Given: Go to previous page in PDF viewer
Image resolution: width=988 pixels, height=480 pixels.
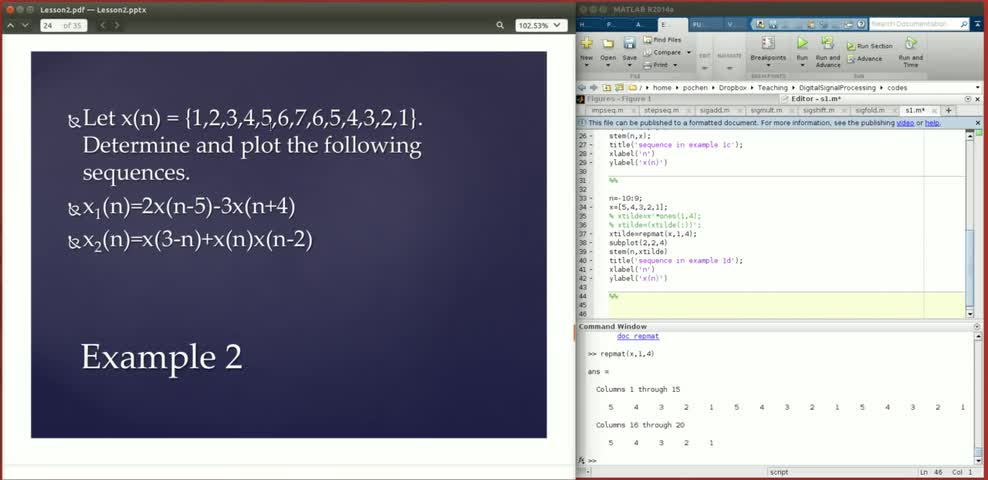Looking at the screenshot, I should (11, 25).
